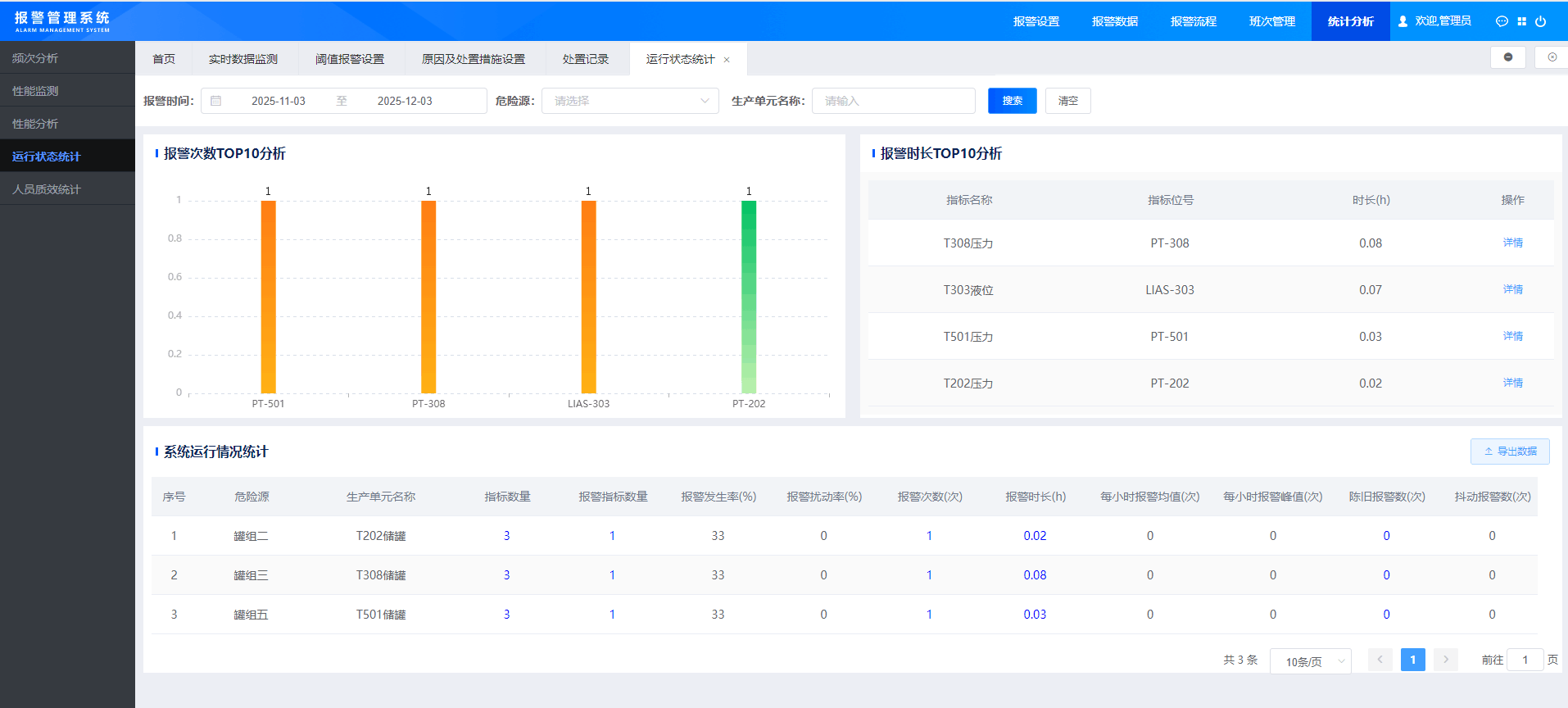Focus the 生产单元名称 input field
This screenshot has height=708, width=1568.
pyautogui.click(x=893, y=101)
